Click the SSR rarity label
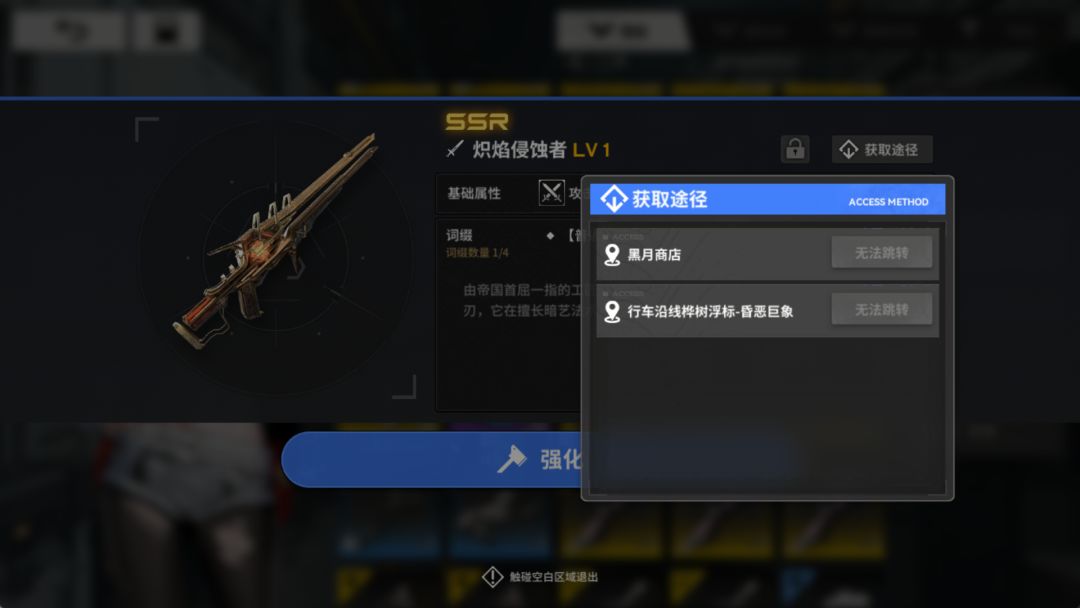This screenshot has height=608, width=1080. pos(477,122)
